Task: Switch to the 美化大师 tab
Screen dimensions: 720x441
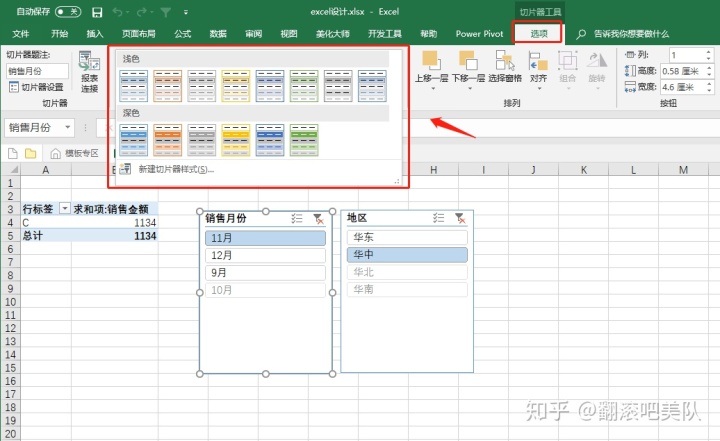Action: click(332, 34)
